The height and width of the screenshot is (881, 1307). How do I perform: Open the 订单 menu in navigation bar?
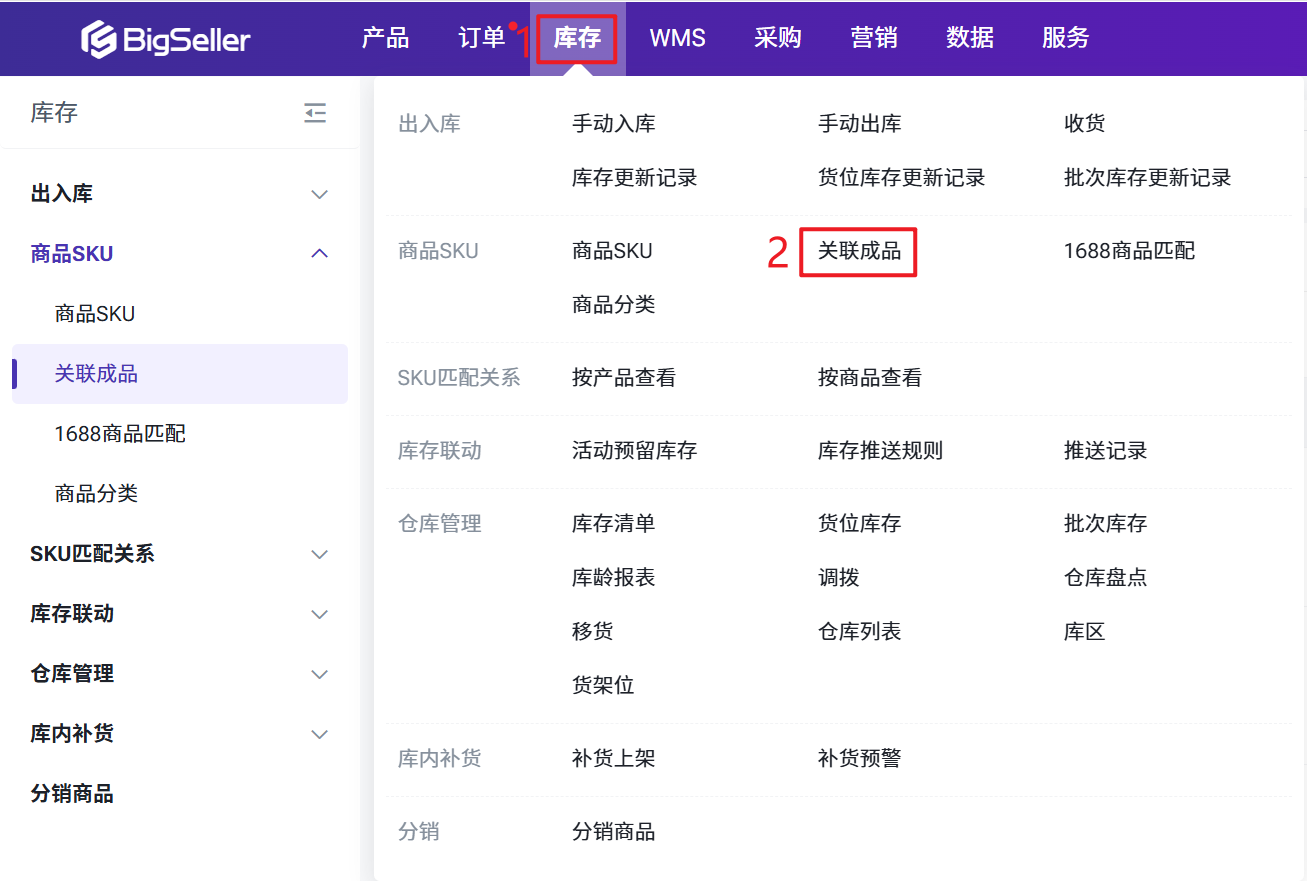482,39
